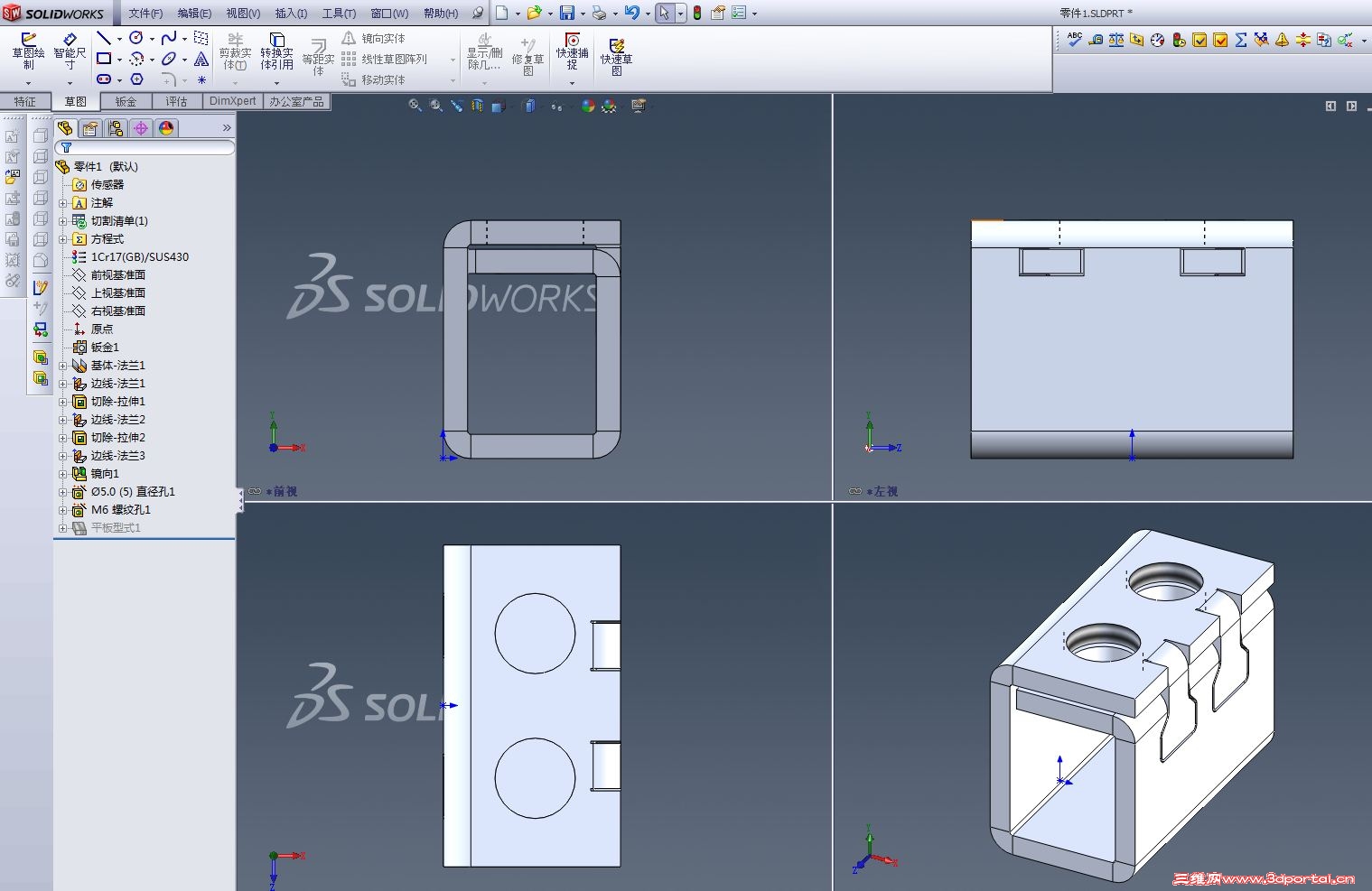The height and width of the screenshot is (891, 1372).
Task: Switch to the 钣金 tab
Action: [126, 101]
